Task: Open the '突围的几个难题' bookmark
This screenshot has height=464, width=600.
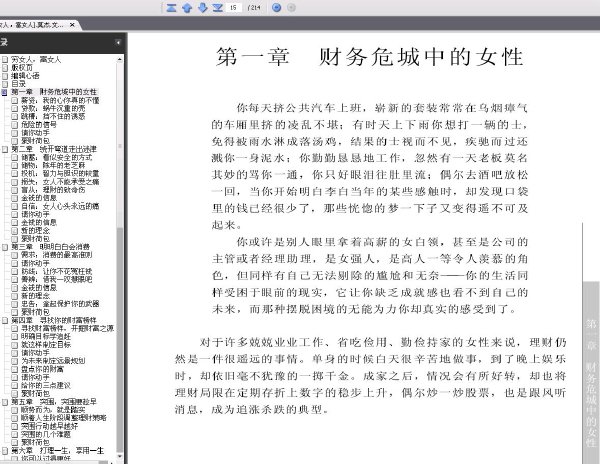Action: tap(46, 434)
